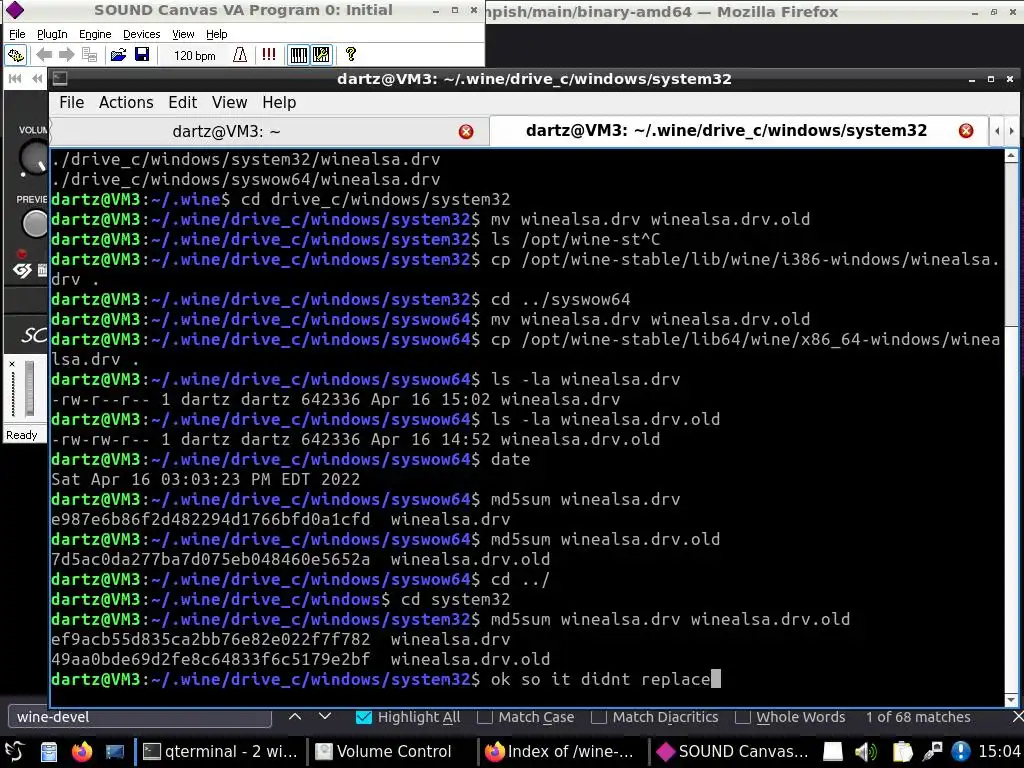Go to previous program with left arrow icon

pos(44,55)
